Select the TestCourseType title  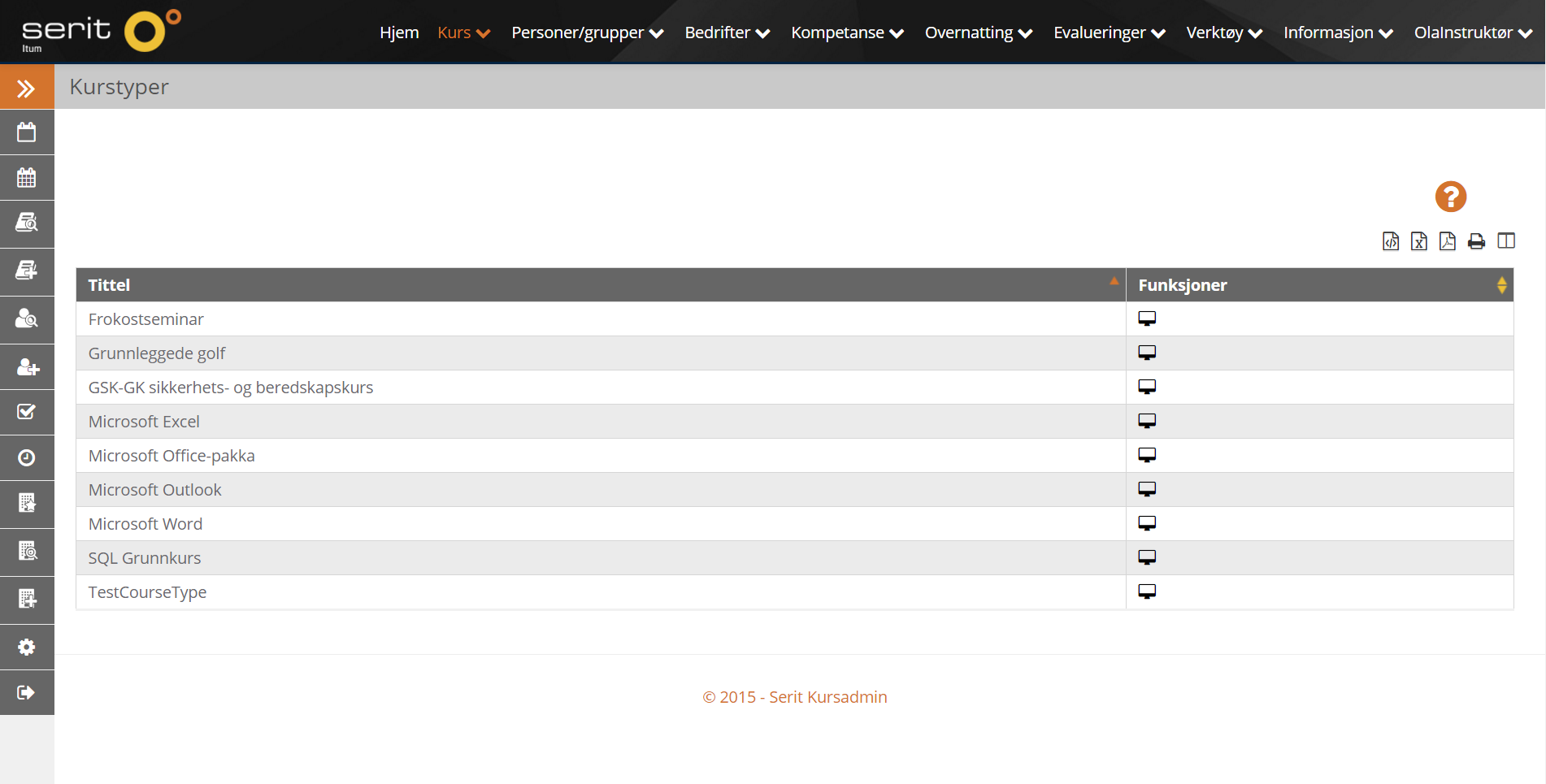tap(147, 592)
